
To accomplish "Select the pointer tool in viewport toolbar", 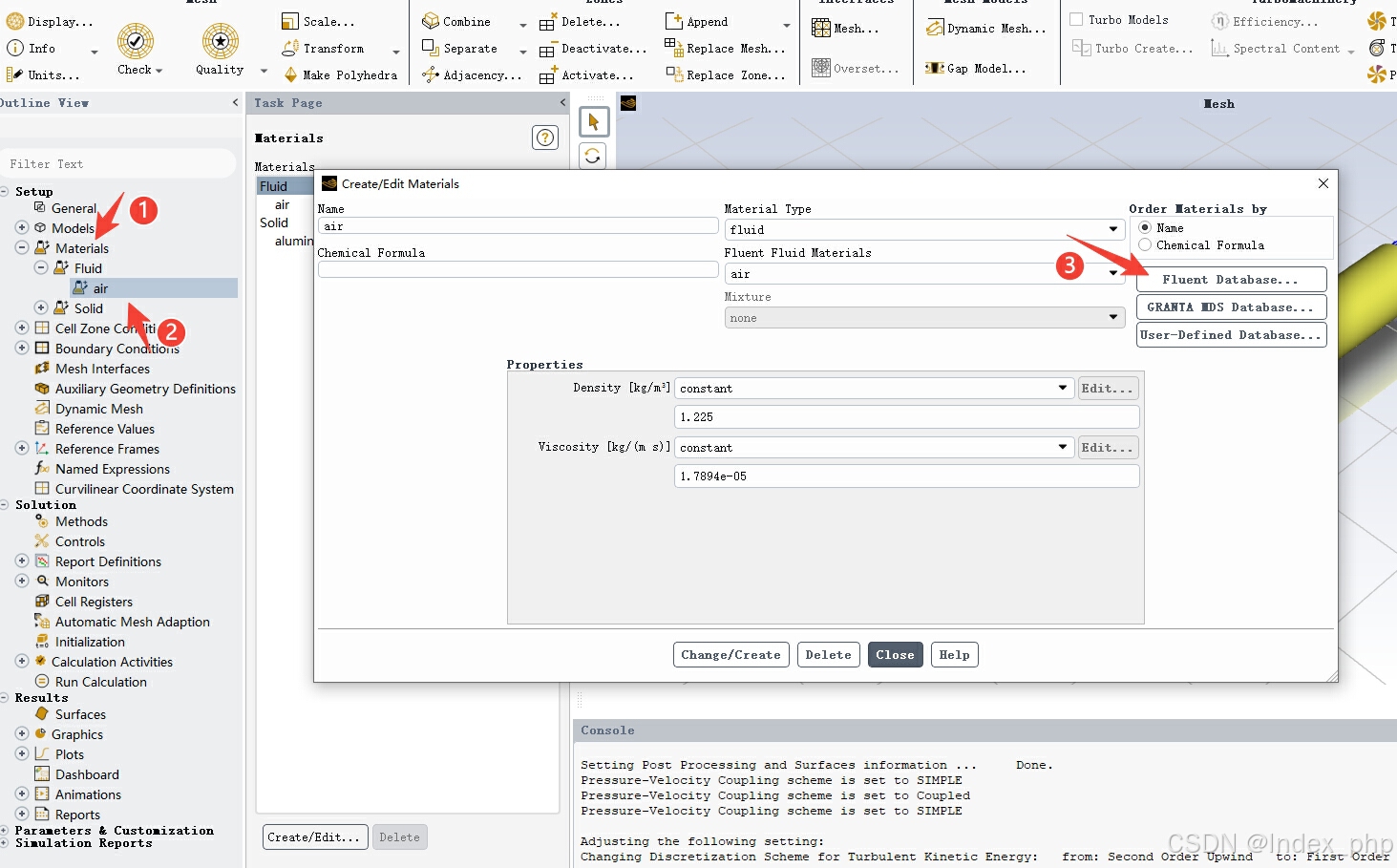I will click(594, 121).
